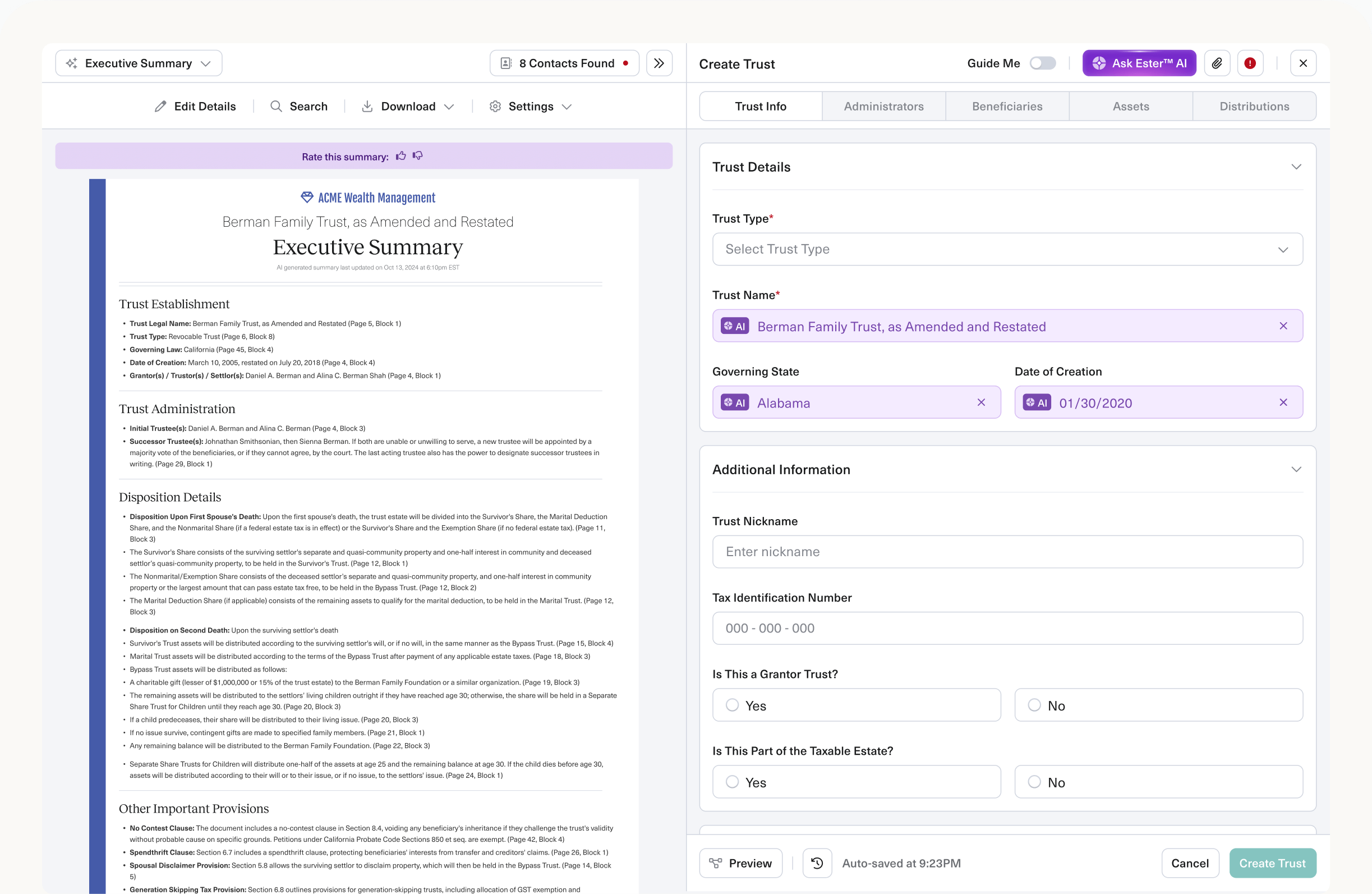Select No for Grantor Trust

pyautogui.click(x=1158, y=705)
